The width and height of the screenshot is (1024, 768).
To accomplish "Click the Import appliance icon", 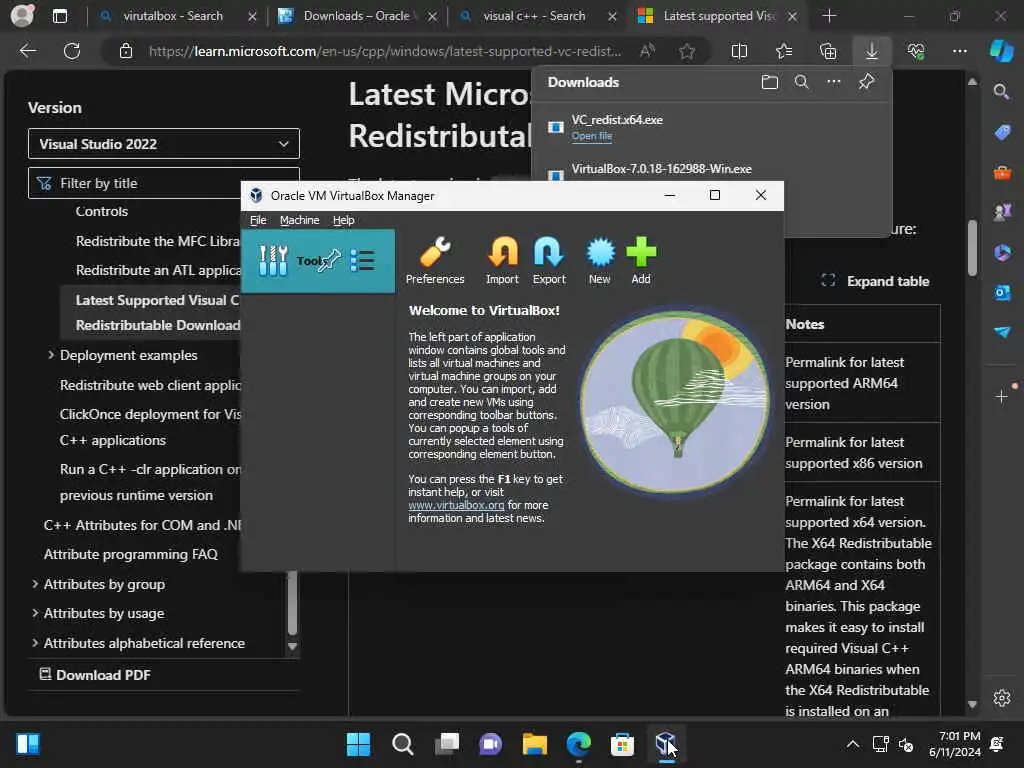I will pyautogui.click(x=502, y=261).
